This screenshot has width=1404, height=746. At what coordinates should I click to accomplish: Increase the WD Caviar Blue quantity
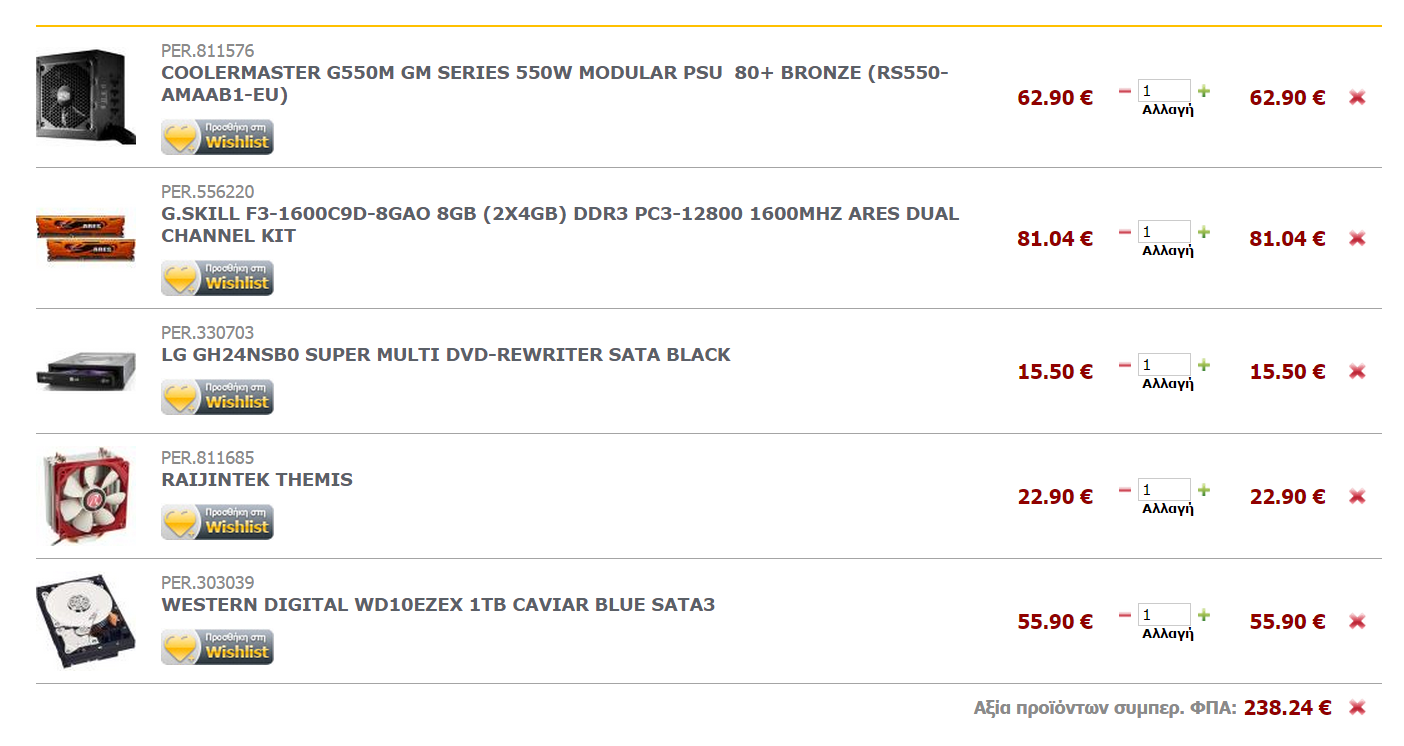pyautogui.click(x=1204, y=615)
